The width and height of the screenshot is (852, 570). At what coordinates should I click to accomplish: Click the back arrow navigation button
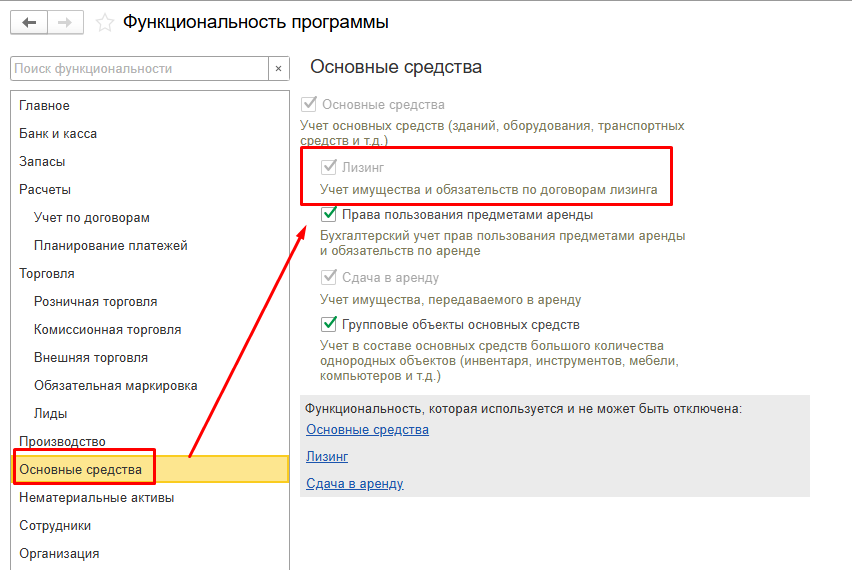pos(29,23)
